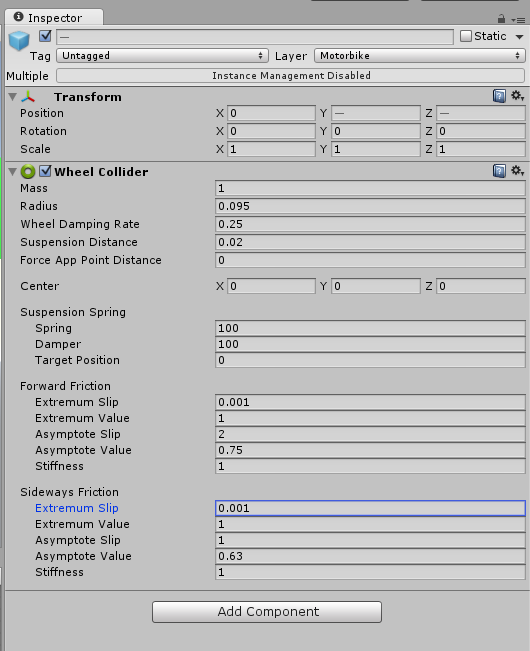Screen dimensions: 530x651
Task: Disable the Wheel Collider component checkbox
Action: [45, 171]
